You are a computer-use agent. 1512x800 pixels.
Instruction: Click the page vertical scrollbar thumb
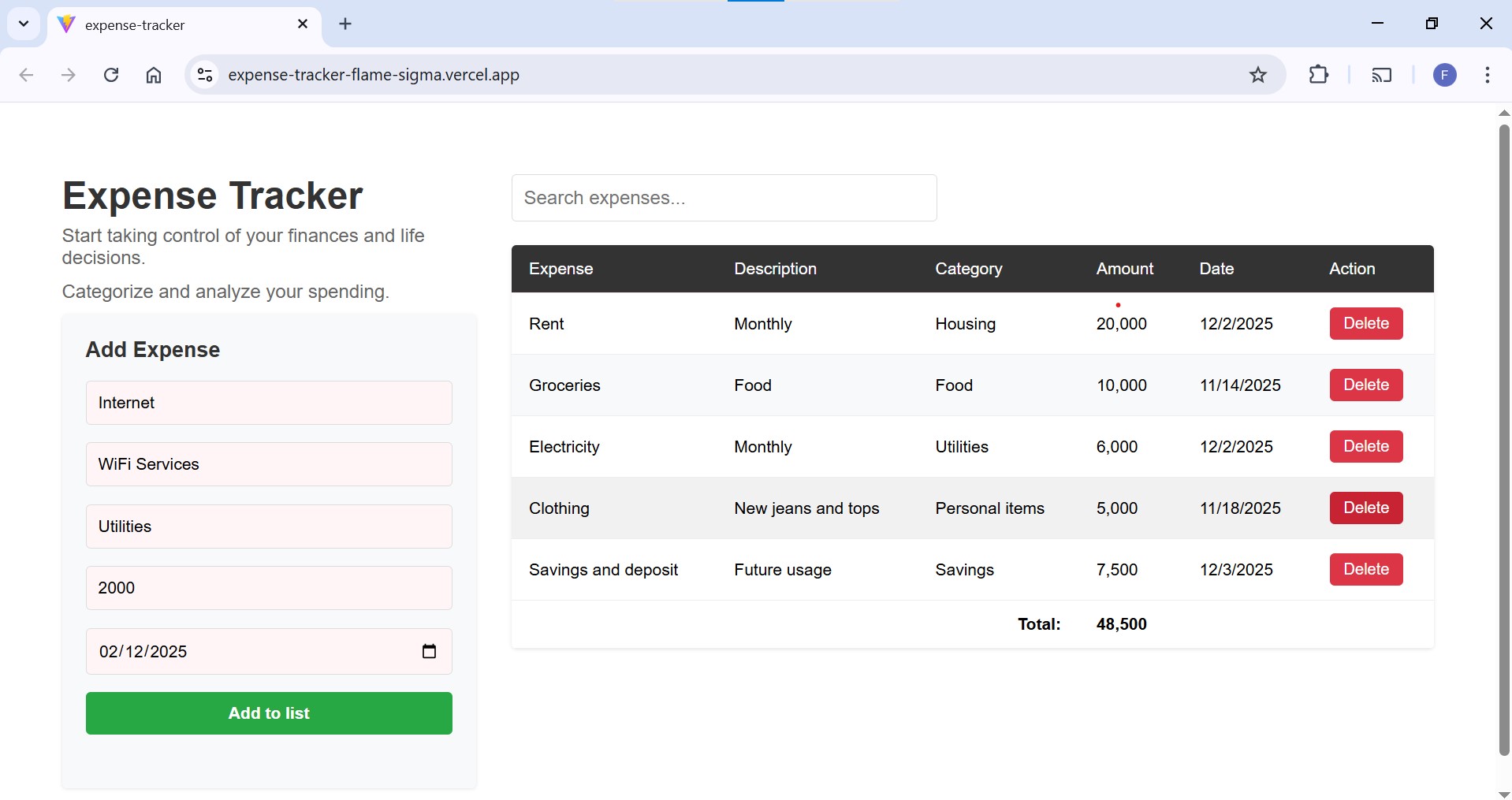click(x=1504, y=440)
